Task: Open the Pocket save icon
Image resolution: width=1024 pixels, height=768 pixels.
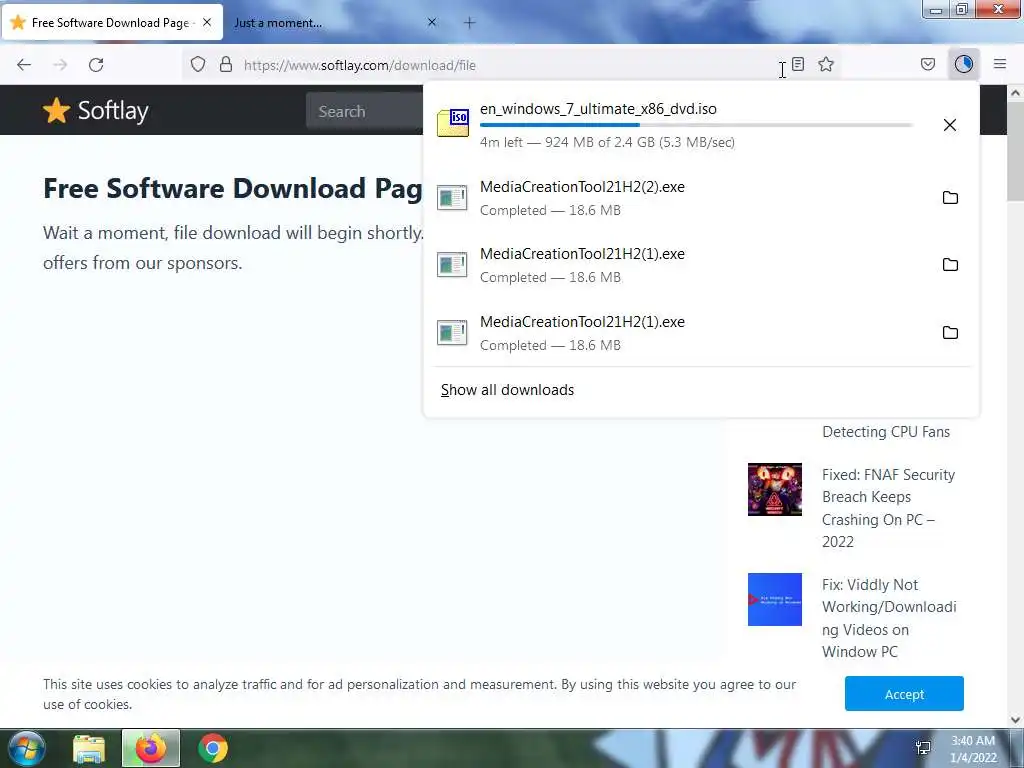Action: (x=928, y=64)
